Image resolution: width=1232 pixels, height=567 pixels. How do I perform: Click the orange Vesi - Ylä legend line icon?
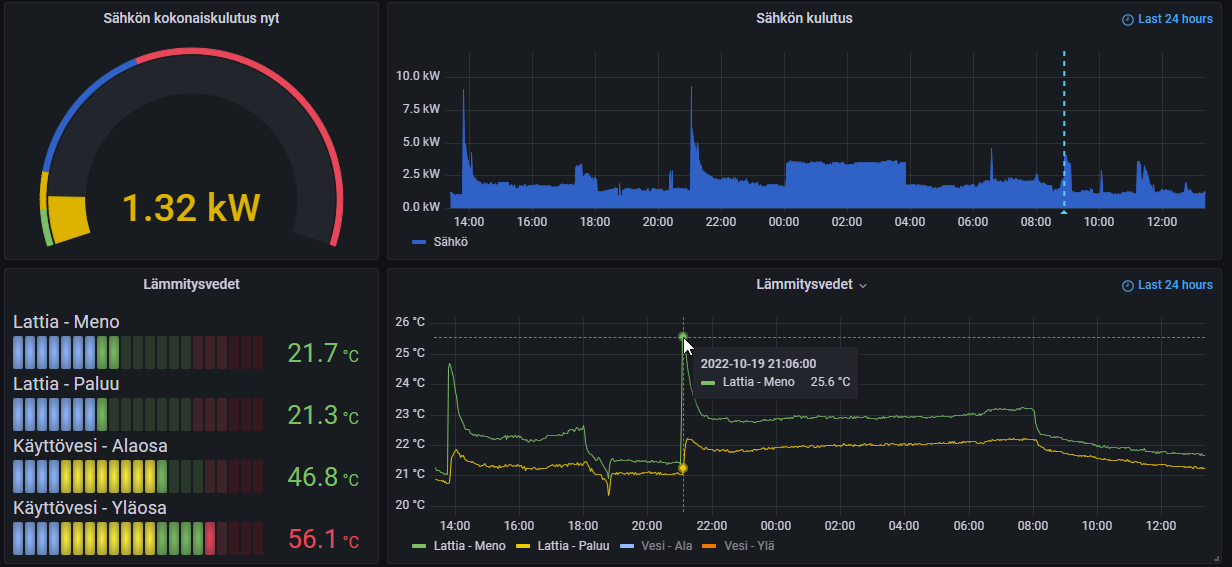709,546
